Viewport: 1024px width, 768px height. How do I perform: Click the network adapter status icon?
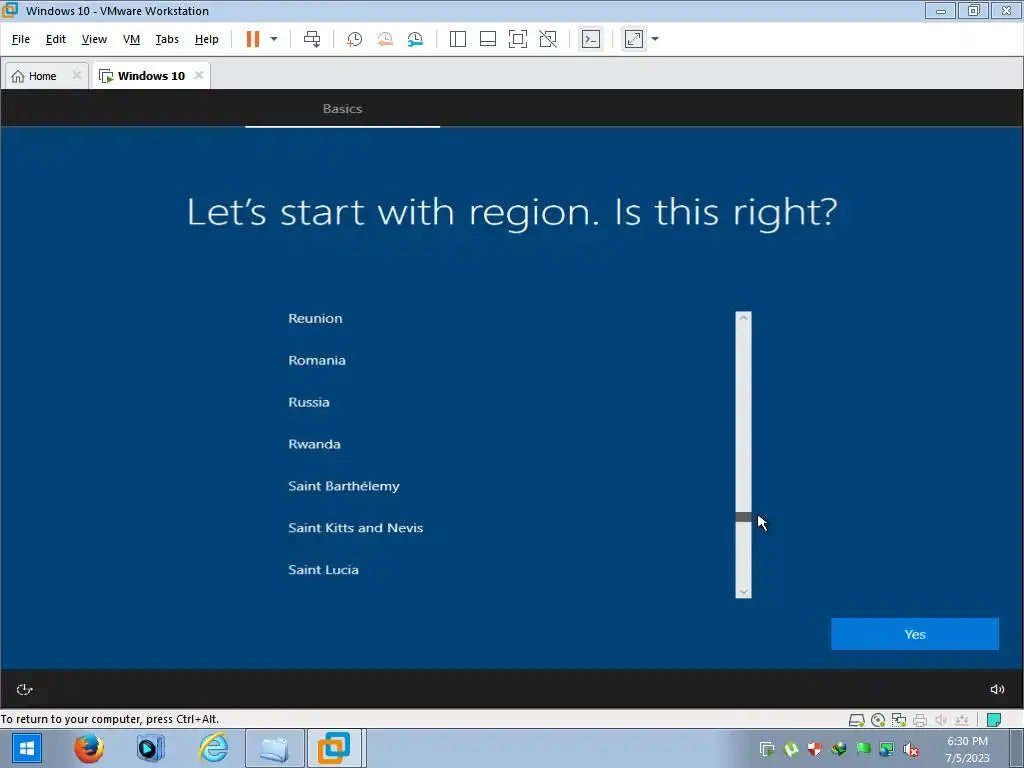coord(899,720)
